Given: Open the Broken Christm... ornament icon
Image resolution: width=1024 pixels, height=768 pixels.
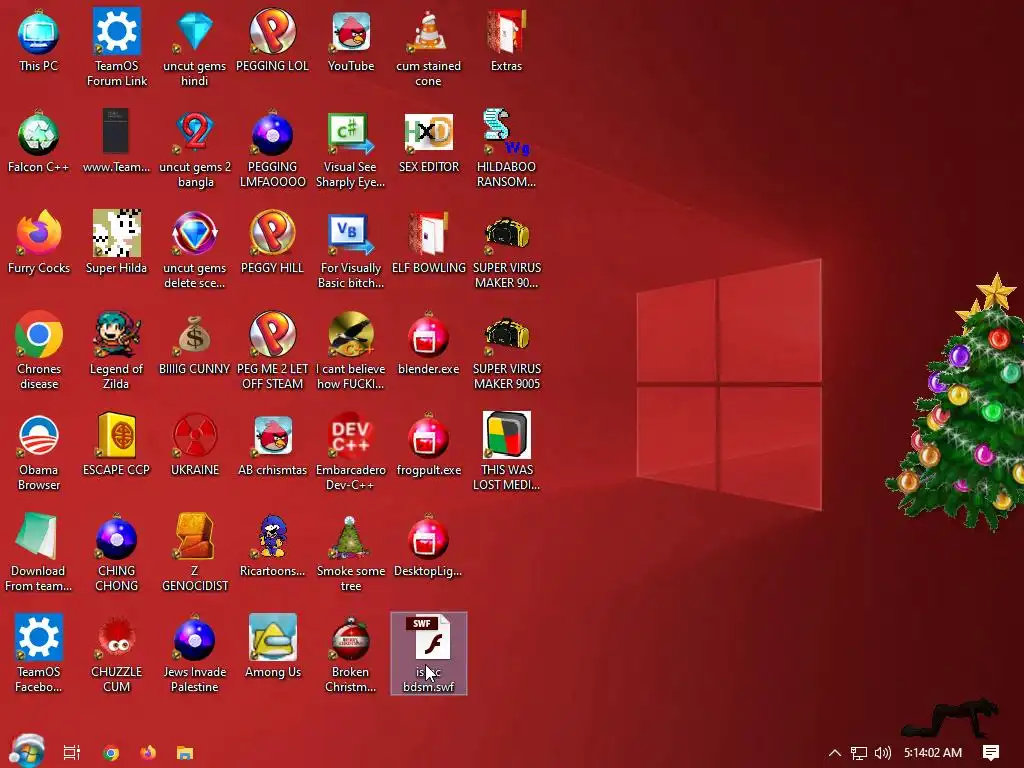Looking at the screenshot, I should (x=351, y=654).
